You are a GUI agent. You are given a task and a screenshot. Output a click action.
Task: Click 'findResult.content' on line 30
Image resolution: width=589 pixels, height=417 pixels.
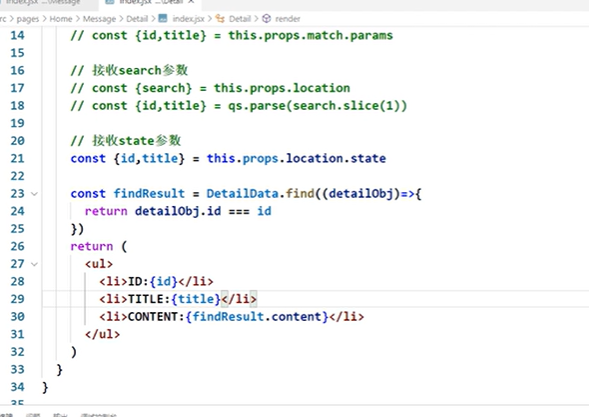coord(257,316)
